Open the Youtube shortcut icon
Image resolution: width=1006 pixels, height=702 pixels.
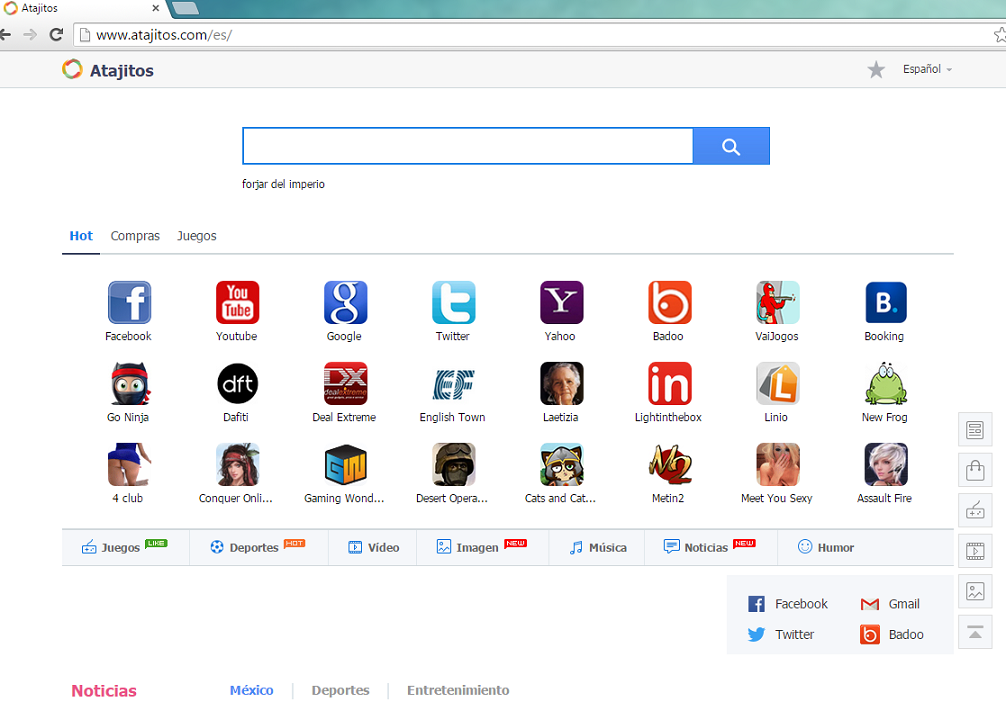(x=237, y=302)
